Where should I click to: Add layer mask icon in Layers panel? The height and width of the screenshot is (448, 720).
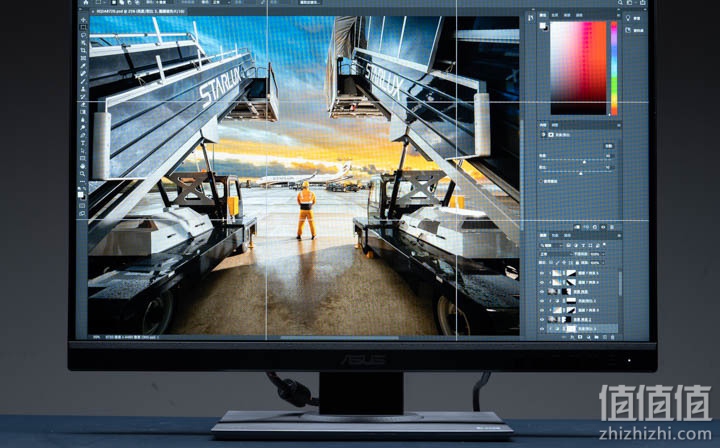pyautogui.click(x=580, y=337)
